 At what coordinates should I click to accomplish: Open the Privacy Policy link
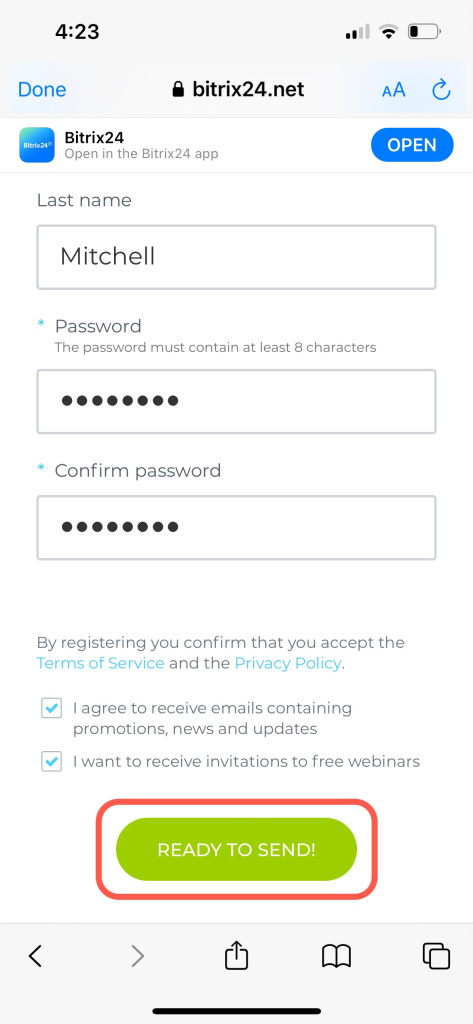click(x=287, y=664)
